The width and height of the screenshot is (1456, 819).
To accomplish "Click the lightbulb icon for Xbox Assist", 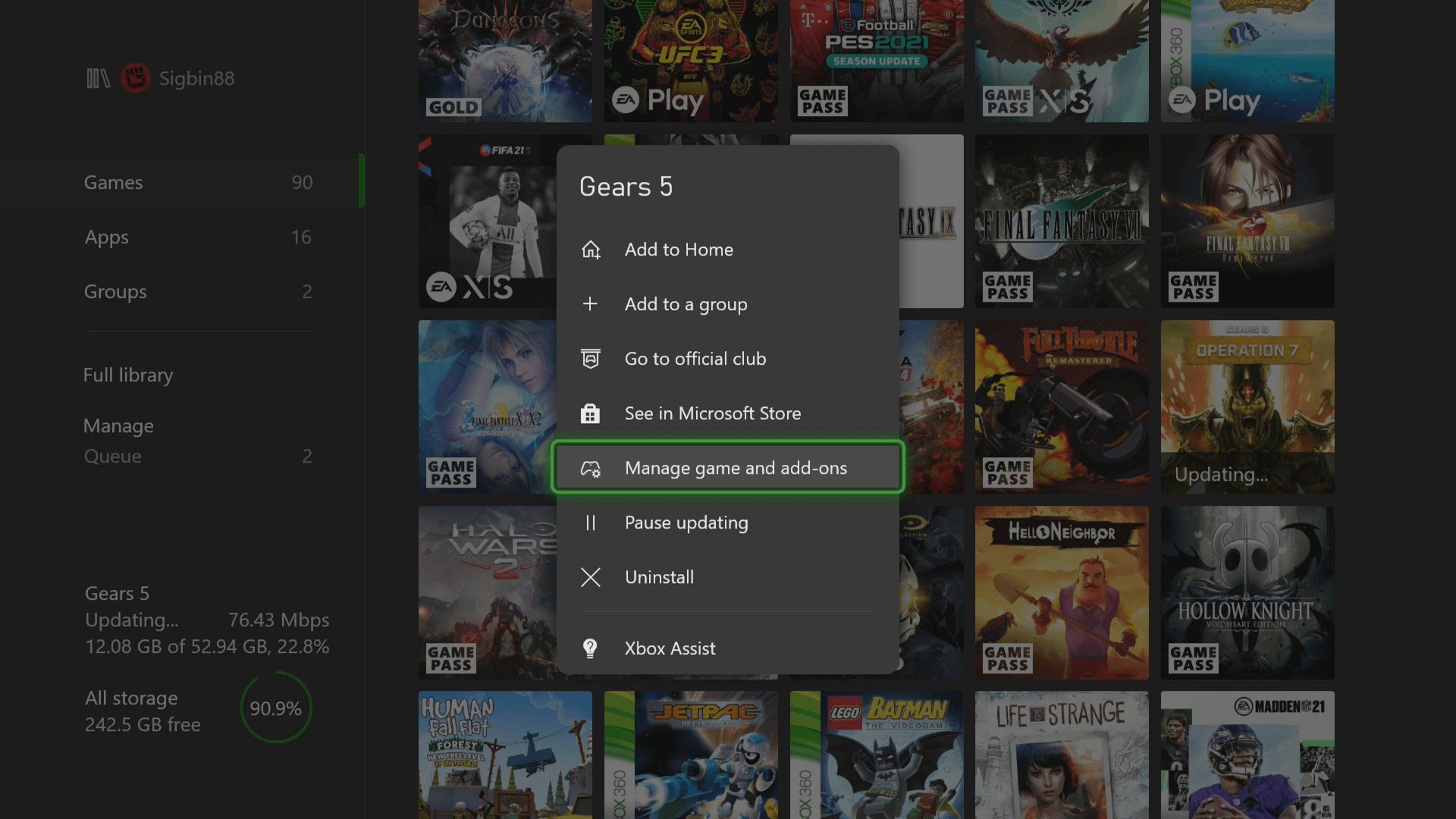I will pyautogui.click(x=591, y=648).
